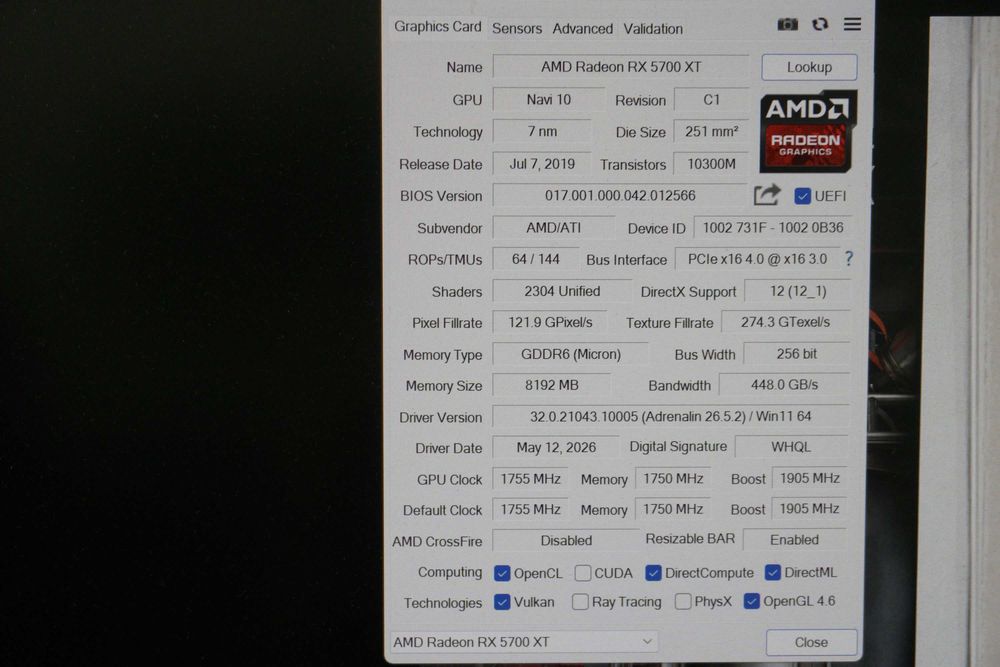Take a screenshot with the camera icon
Viewport: 1000px width, 667px height.
(788, 24)
